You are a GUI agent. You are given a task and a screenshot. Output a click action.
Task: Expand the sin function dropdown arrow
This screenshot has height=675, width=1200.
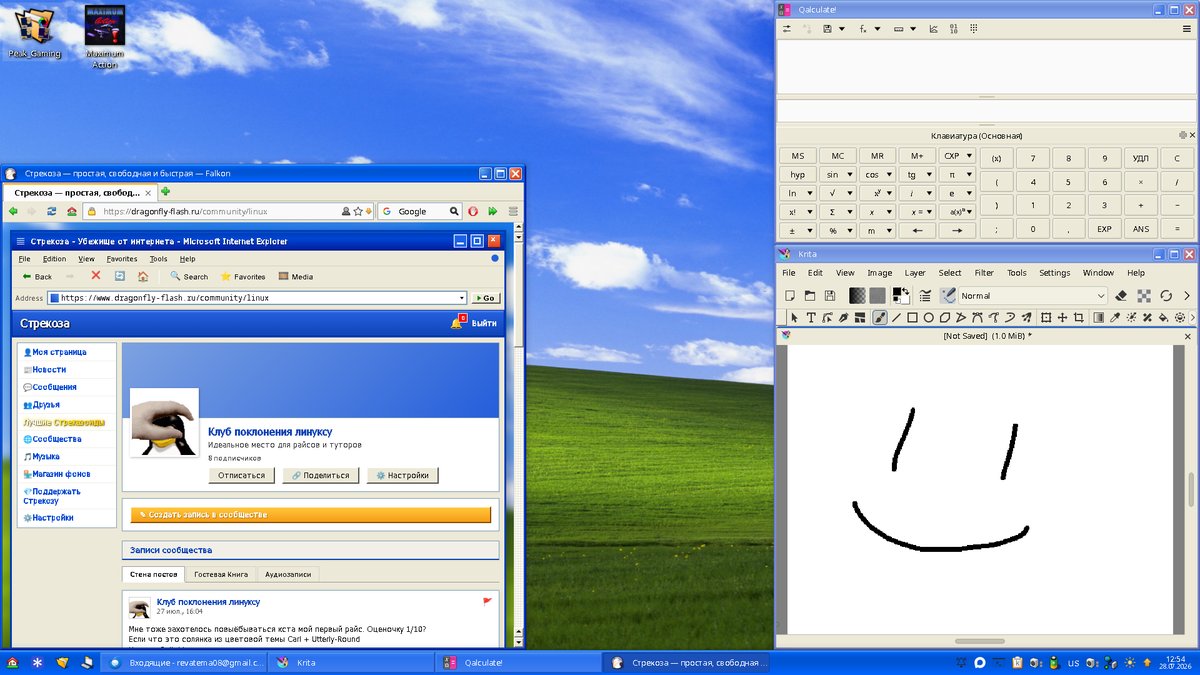850,174
